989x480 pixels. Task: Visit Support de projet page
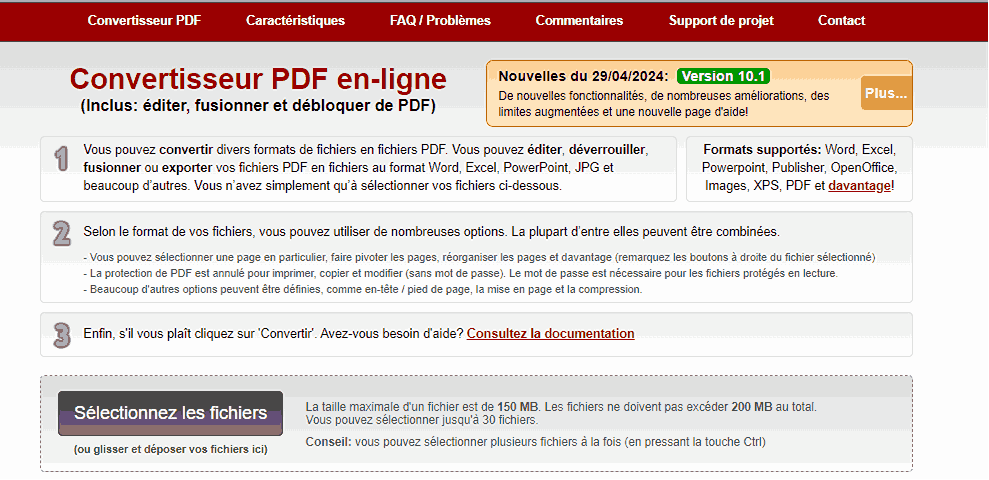pyautogui.click(x=721, y=20)
